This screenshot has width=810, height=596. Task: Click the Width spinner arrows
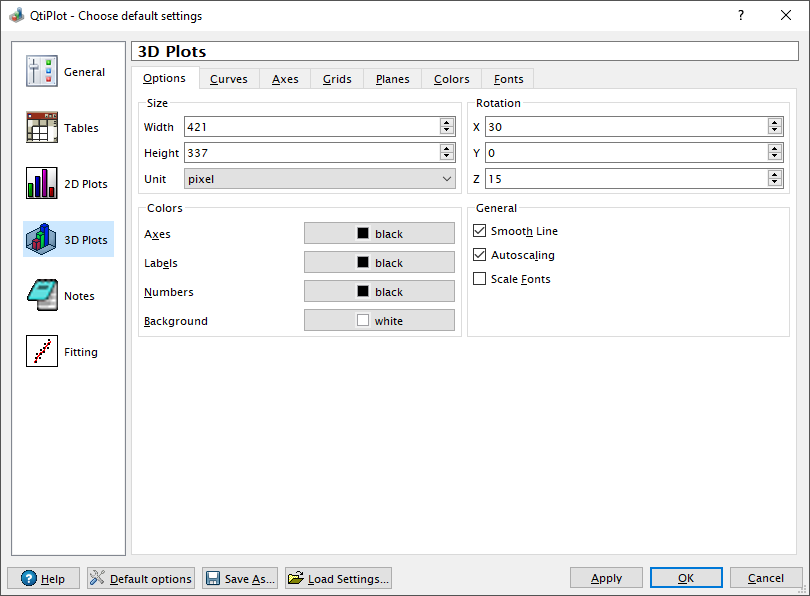(x=447, y=127)
